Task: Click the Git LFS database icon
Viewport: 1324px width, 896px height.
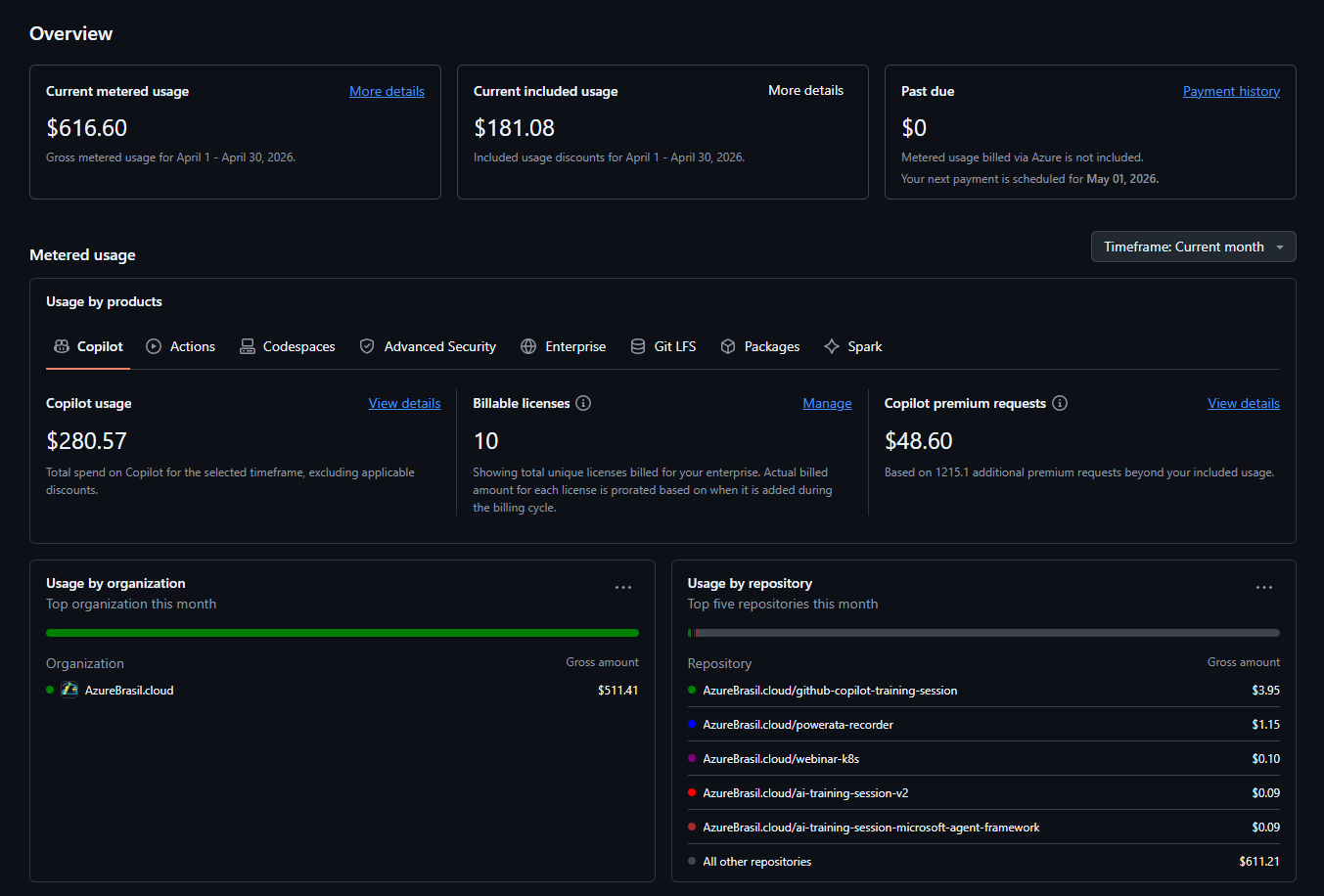Action: (638, 346)
